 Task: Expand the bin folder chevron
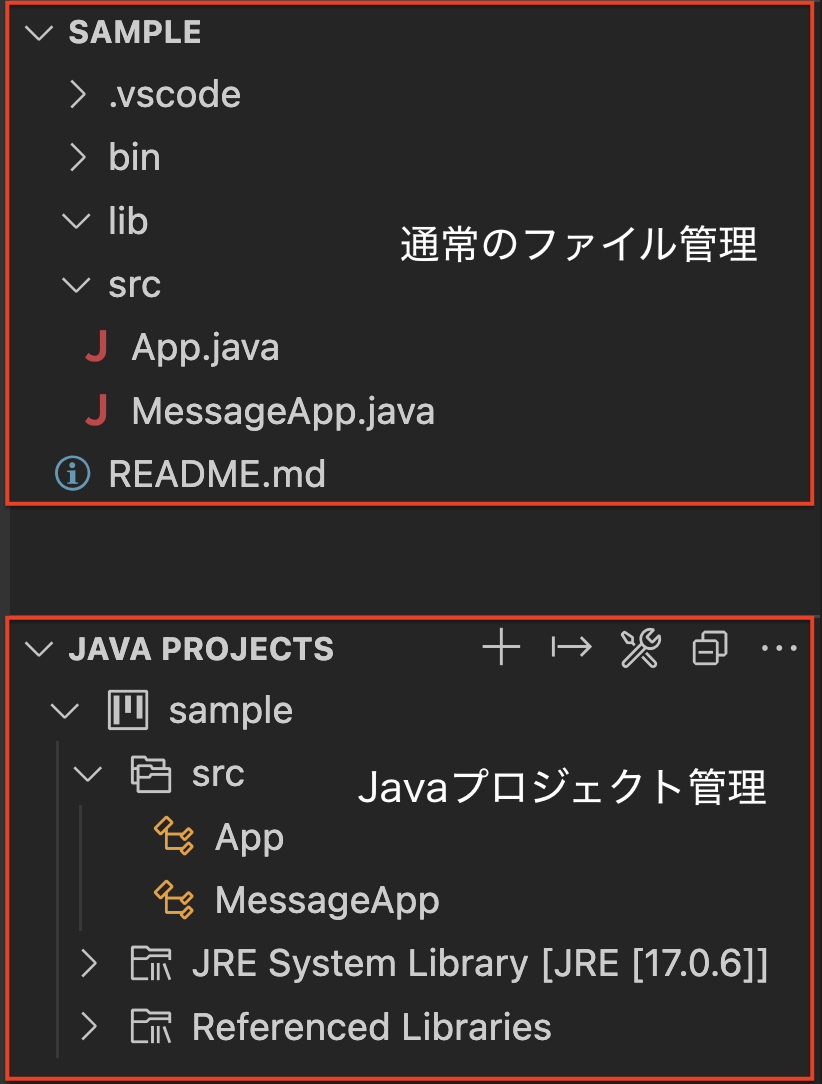click(78, 158)
